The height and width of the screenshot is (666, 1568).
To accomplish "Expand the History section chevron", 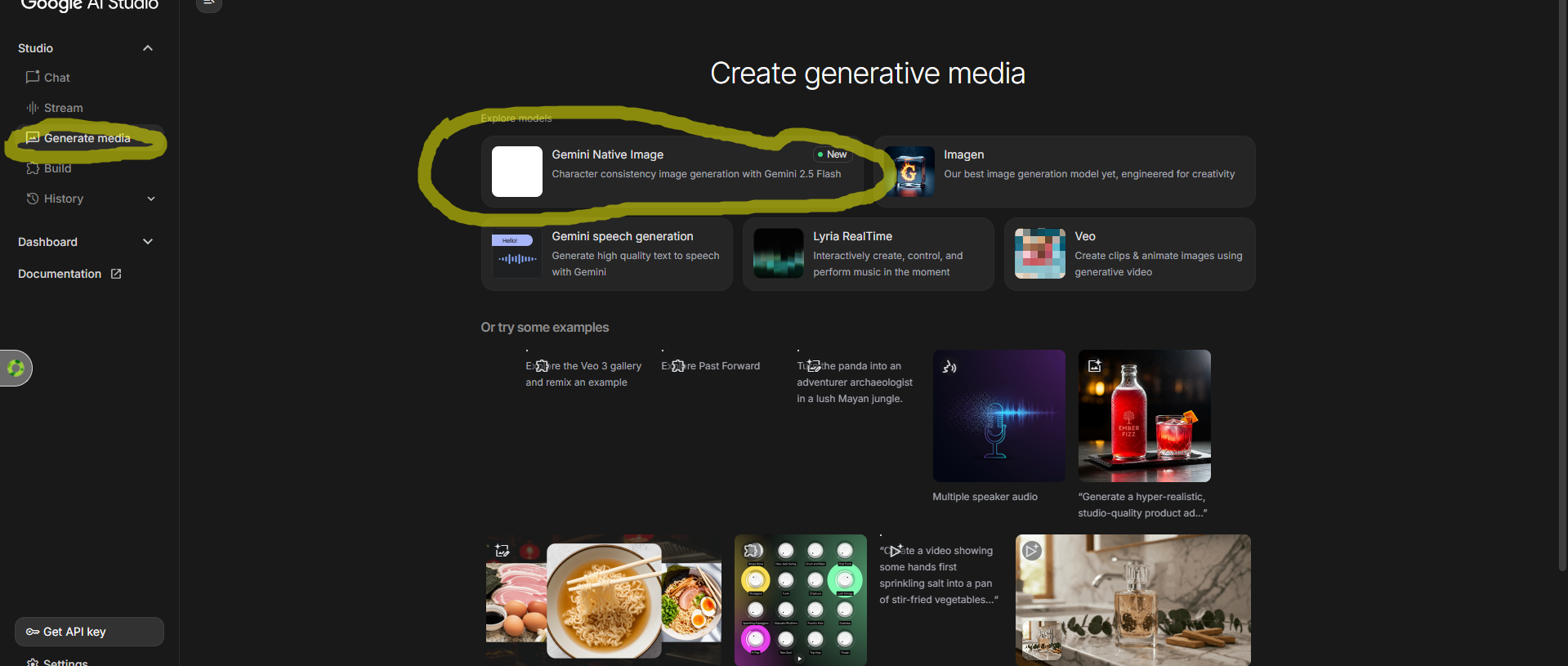I will [x=150, y=199].
